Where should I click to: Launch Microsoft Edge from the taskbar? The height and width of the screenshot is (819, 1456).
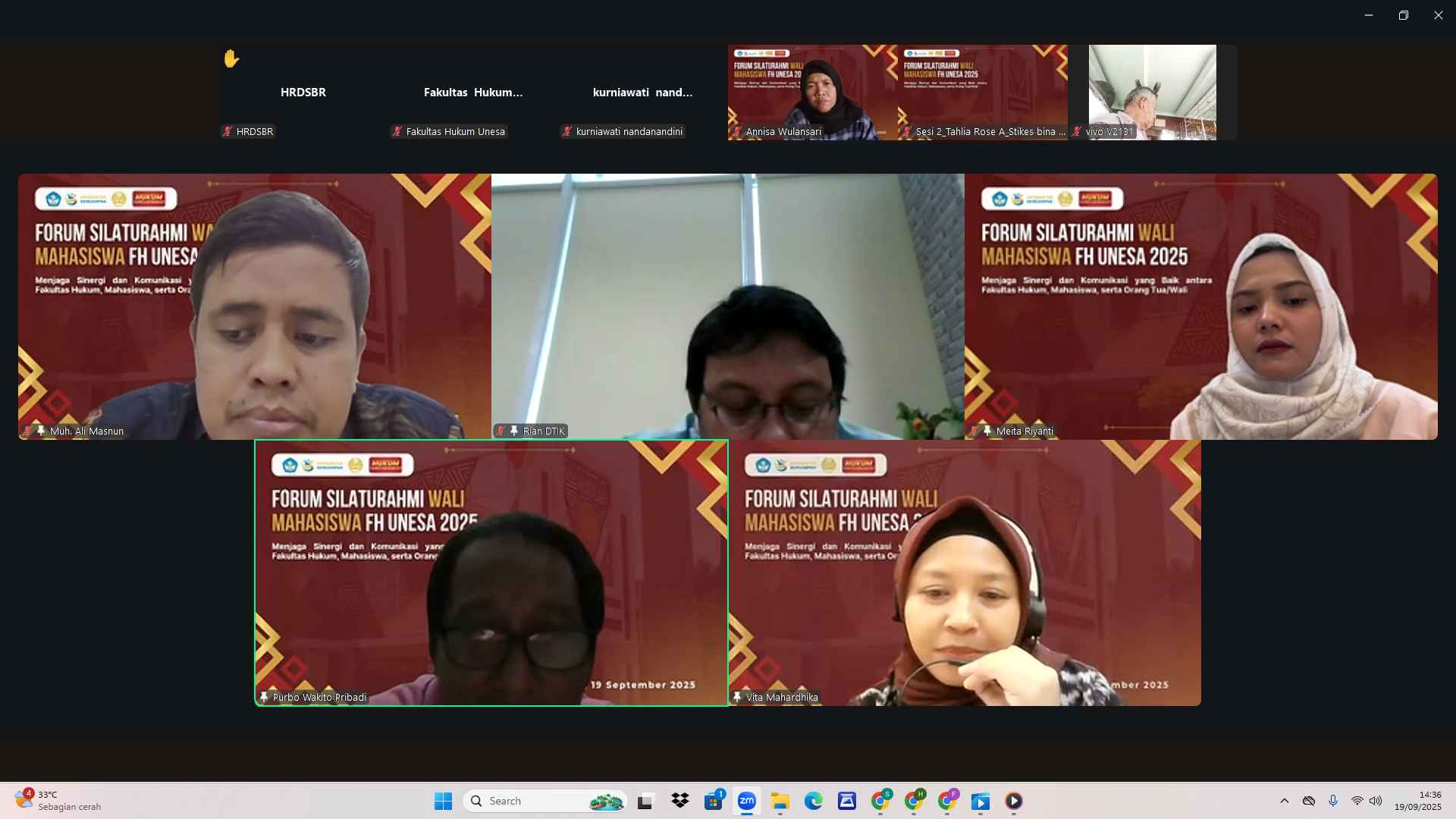click(814, 801)
